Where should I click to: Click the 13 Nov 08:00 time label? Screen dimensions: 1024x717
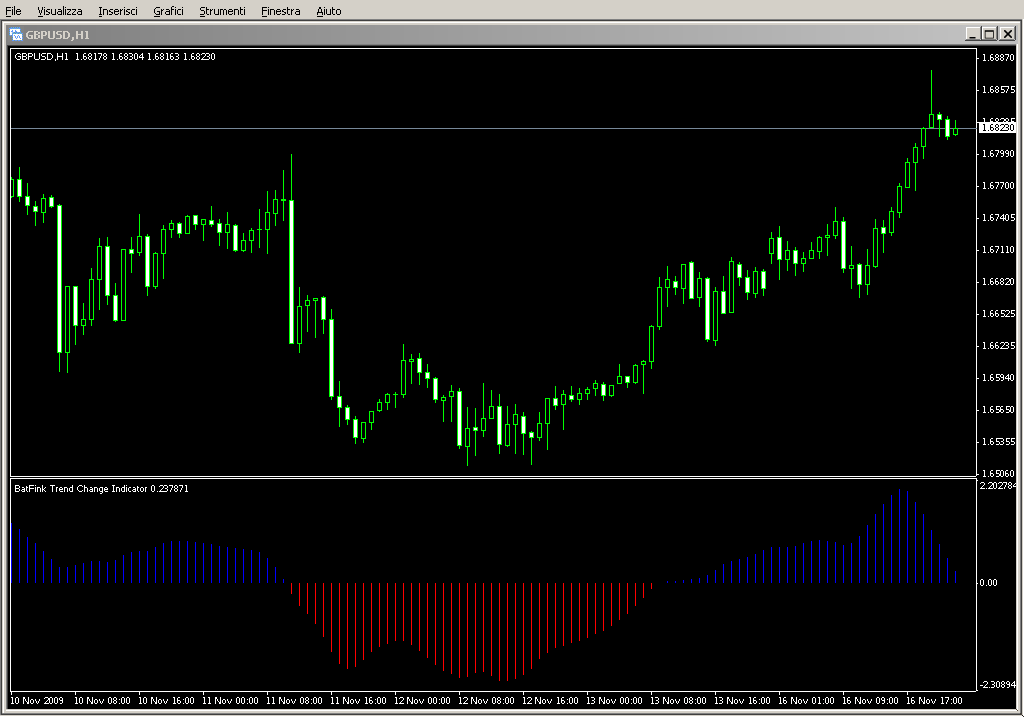(x=678, y=701)
